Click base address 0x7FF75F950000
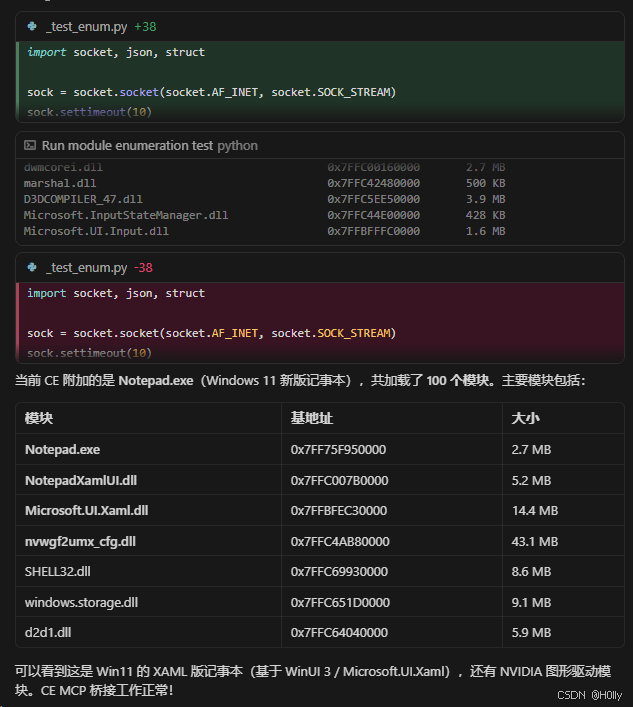This screenshot has width=633, height=707. tap(338, 450)
